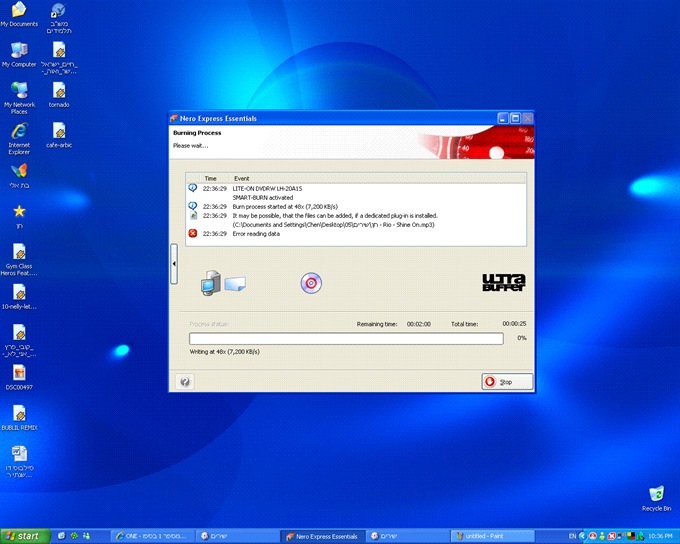Click the Event column header in the log
Viewport: 680px width, 544px height.
tap(242, 178)
